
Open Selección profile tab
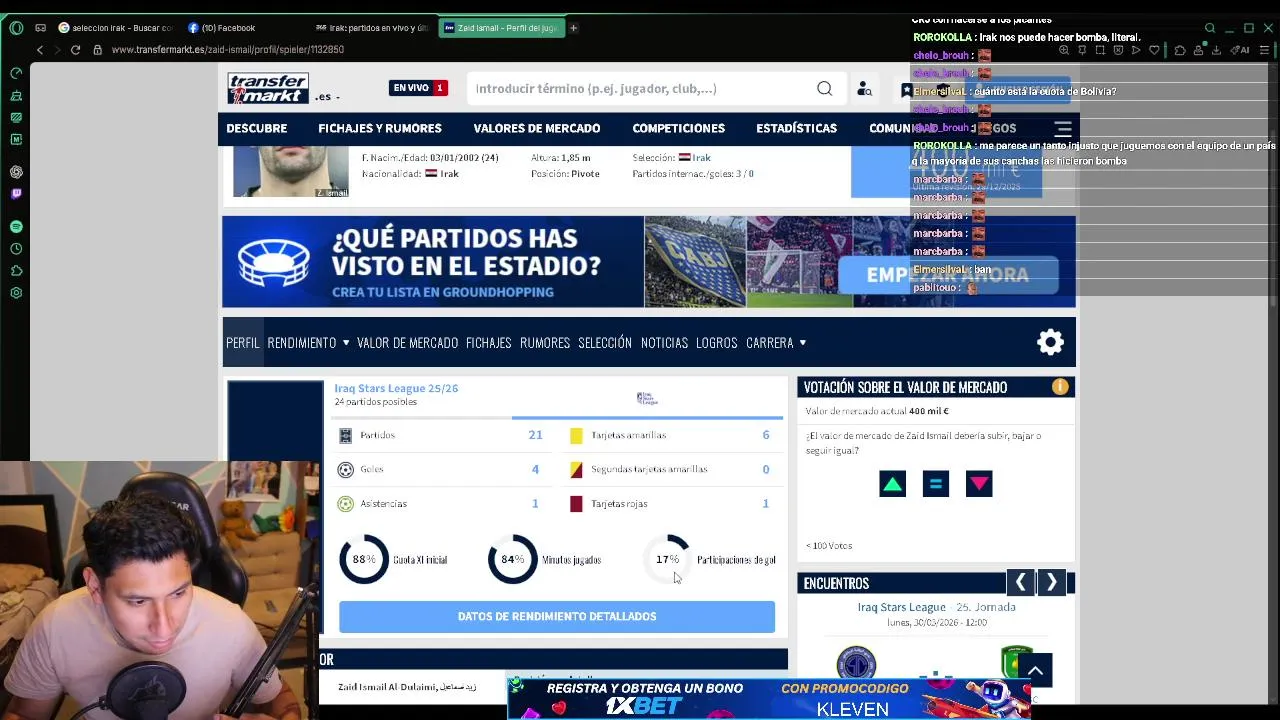click(x=605, y=343)
